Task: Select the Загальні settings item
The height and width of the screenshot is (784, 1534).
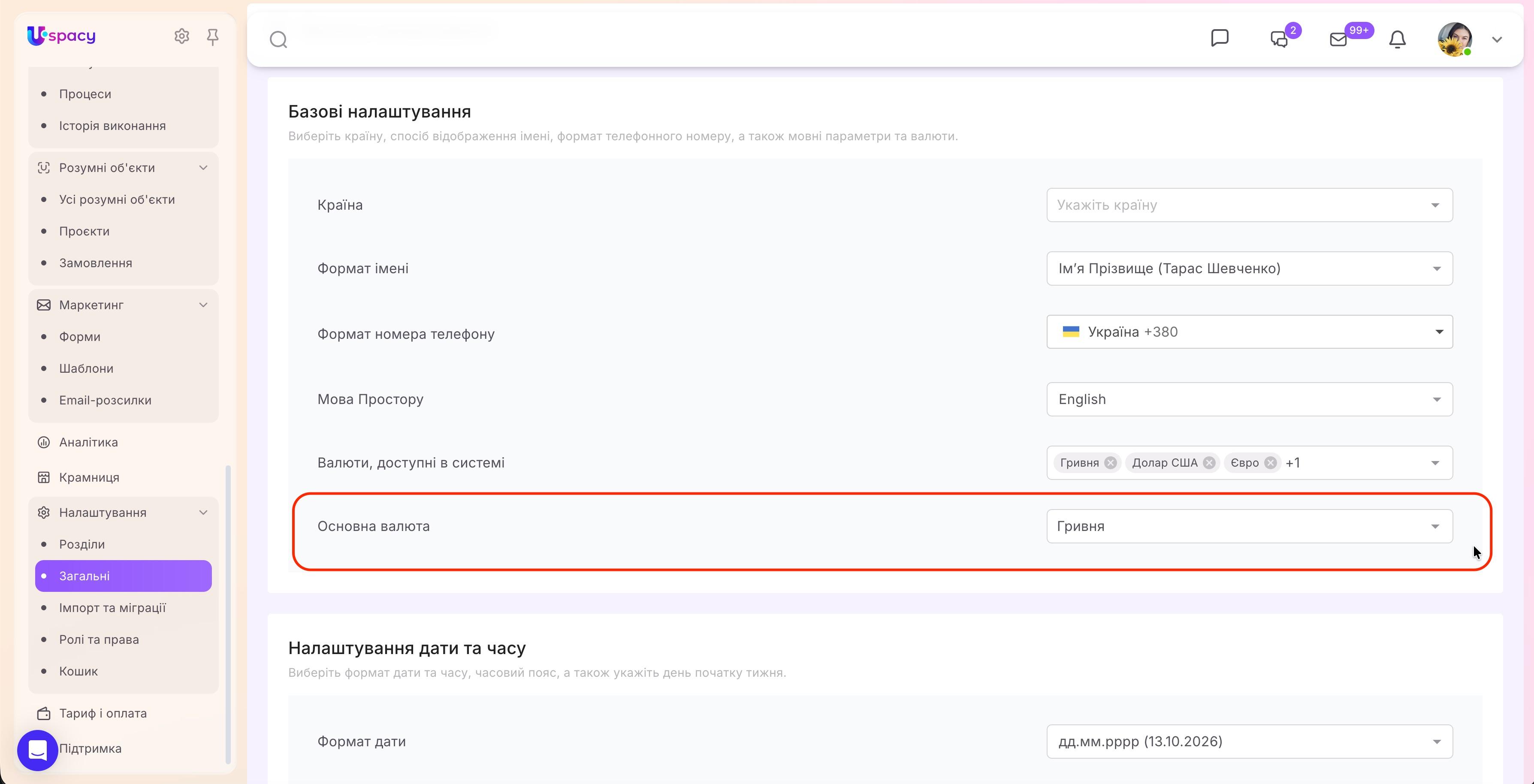Action: pos(123,576)
